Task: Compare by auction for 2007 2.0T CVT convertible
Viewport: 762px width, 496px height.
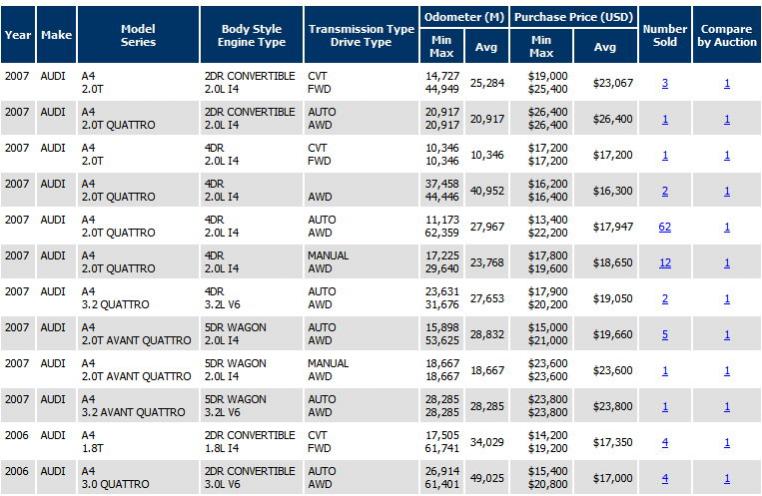Action: (727, 83)
